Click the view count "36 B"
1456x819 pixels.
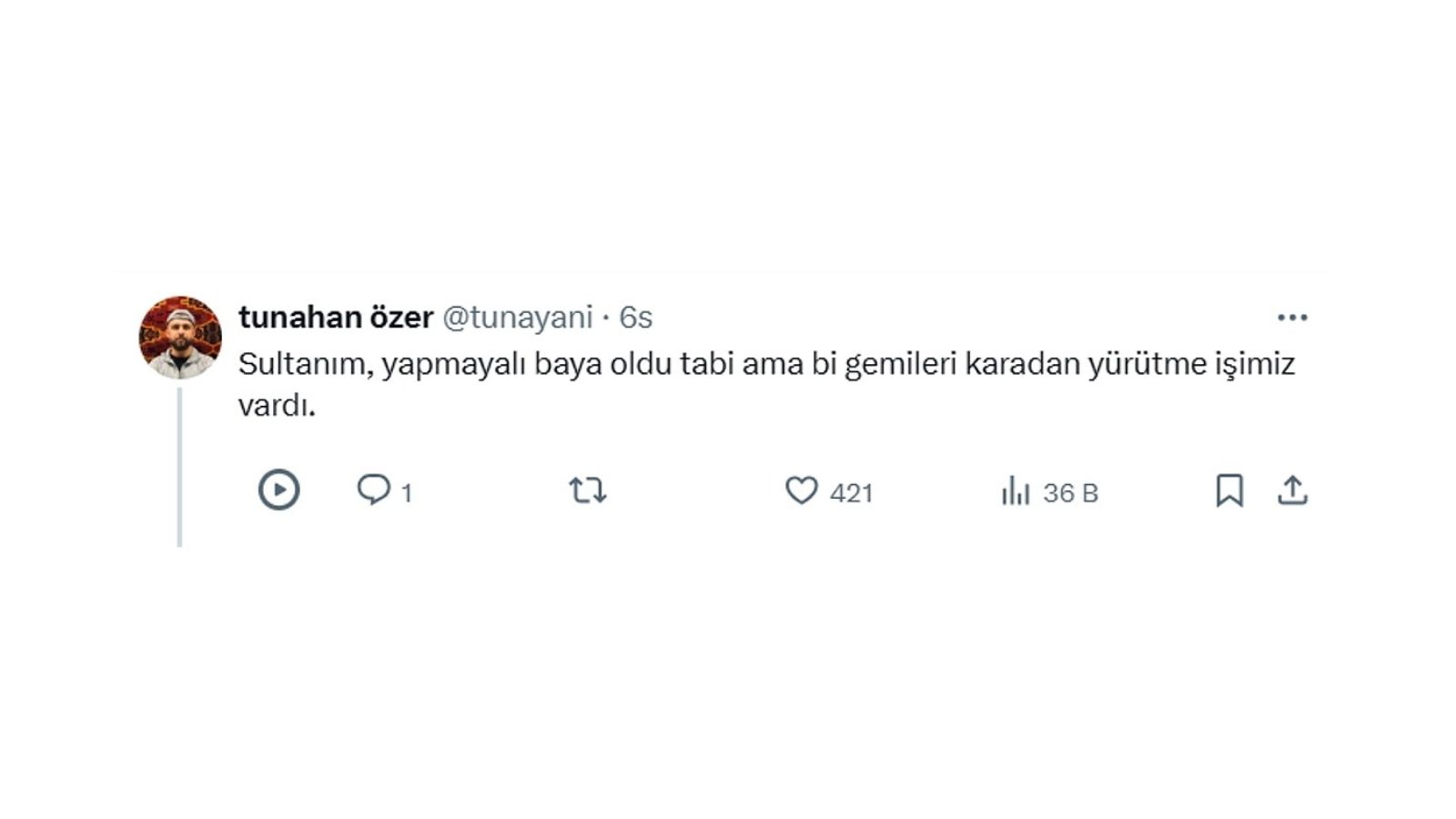[1071, 493]
